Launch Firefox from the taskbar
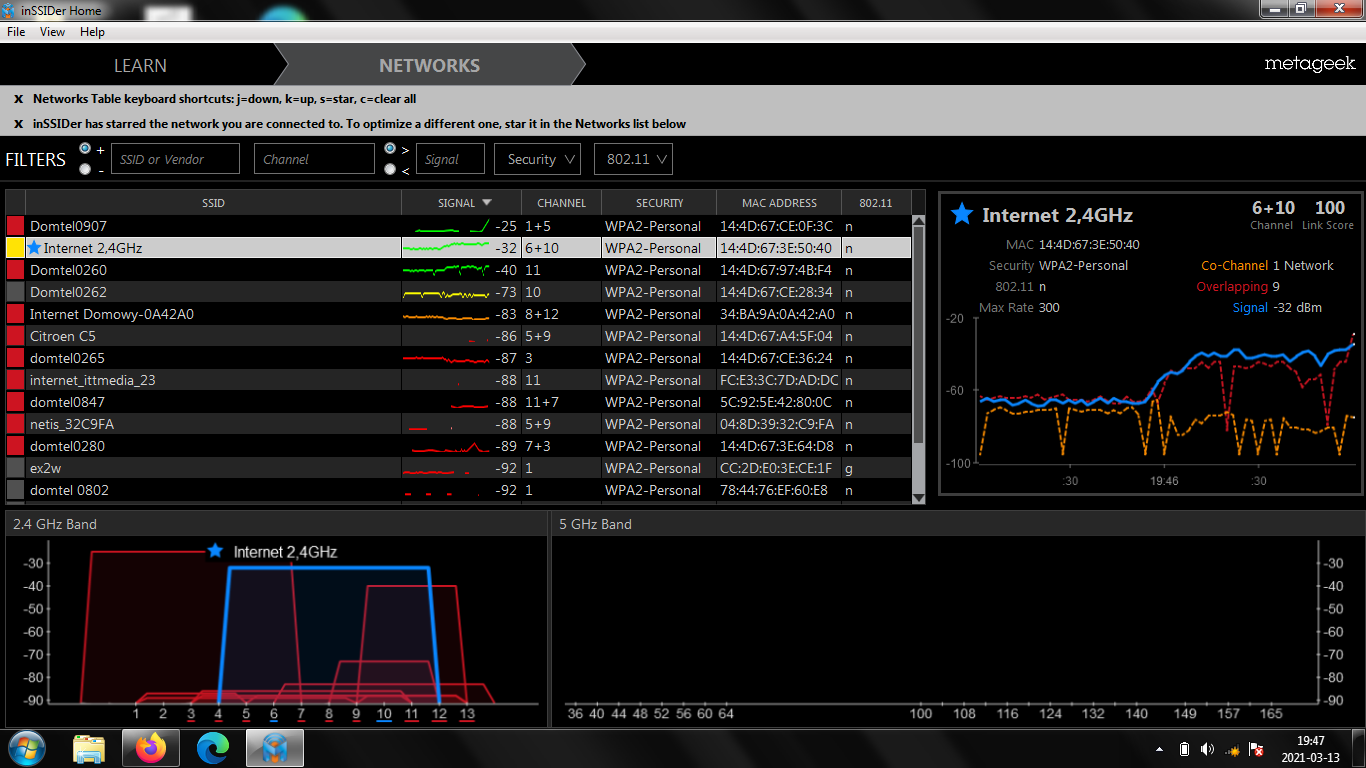The height and width of the screenshot is (768, 1366). pos(151,748)
